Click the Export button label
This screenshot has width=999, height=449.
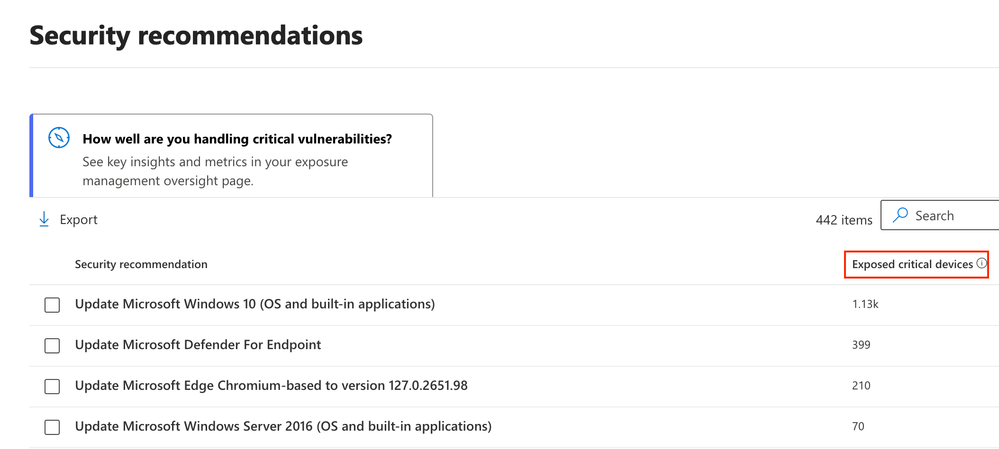tap(79, 220)
